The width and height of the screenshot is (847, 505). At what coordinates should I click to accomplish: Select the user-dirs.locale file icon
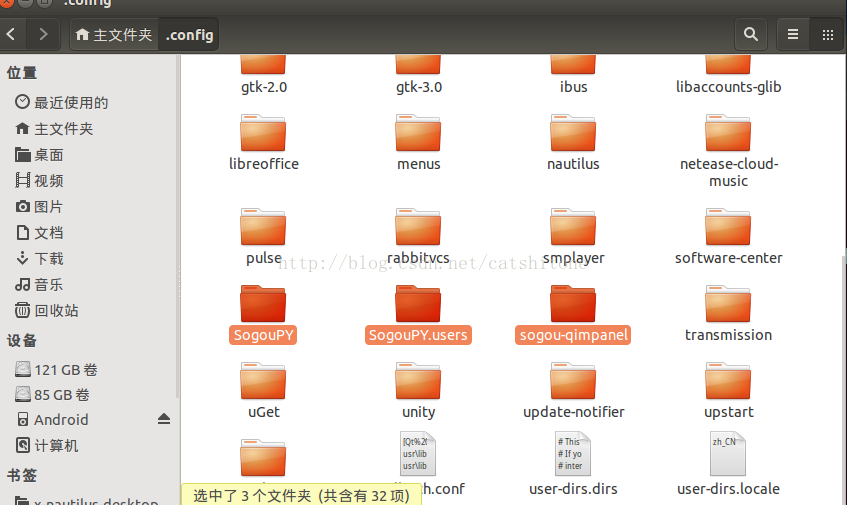(728, 454)
